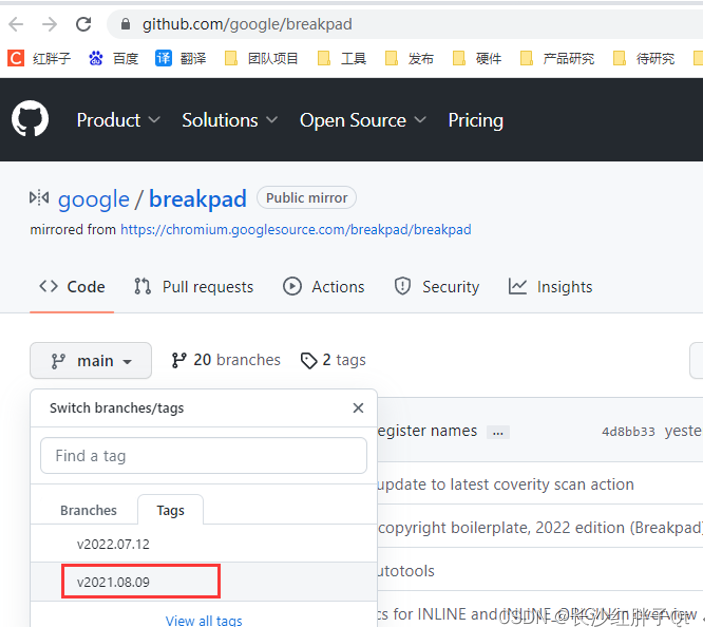The image size is (705, 637).
Task: Select the github.com/google/breakpad address bar
Action: pos(405,24)
